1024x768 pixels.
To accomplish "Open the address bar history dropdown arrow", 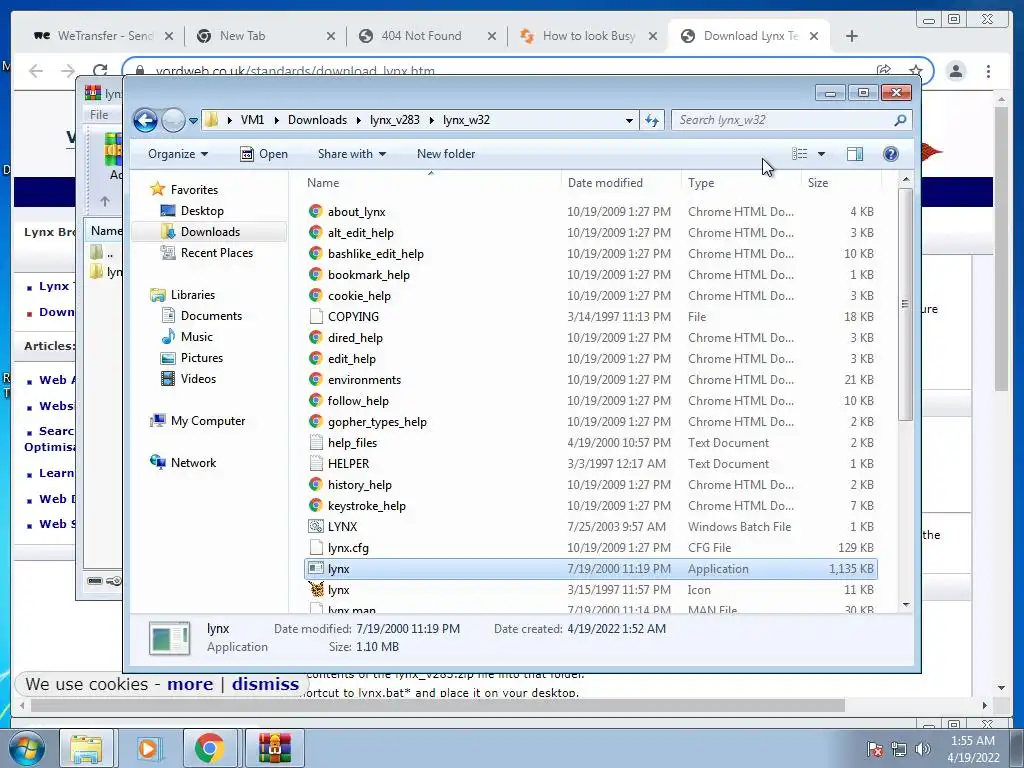I will tap(629, 121).
